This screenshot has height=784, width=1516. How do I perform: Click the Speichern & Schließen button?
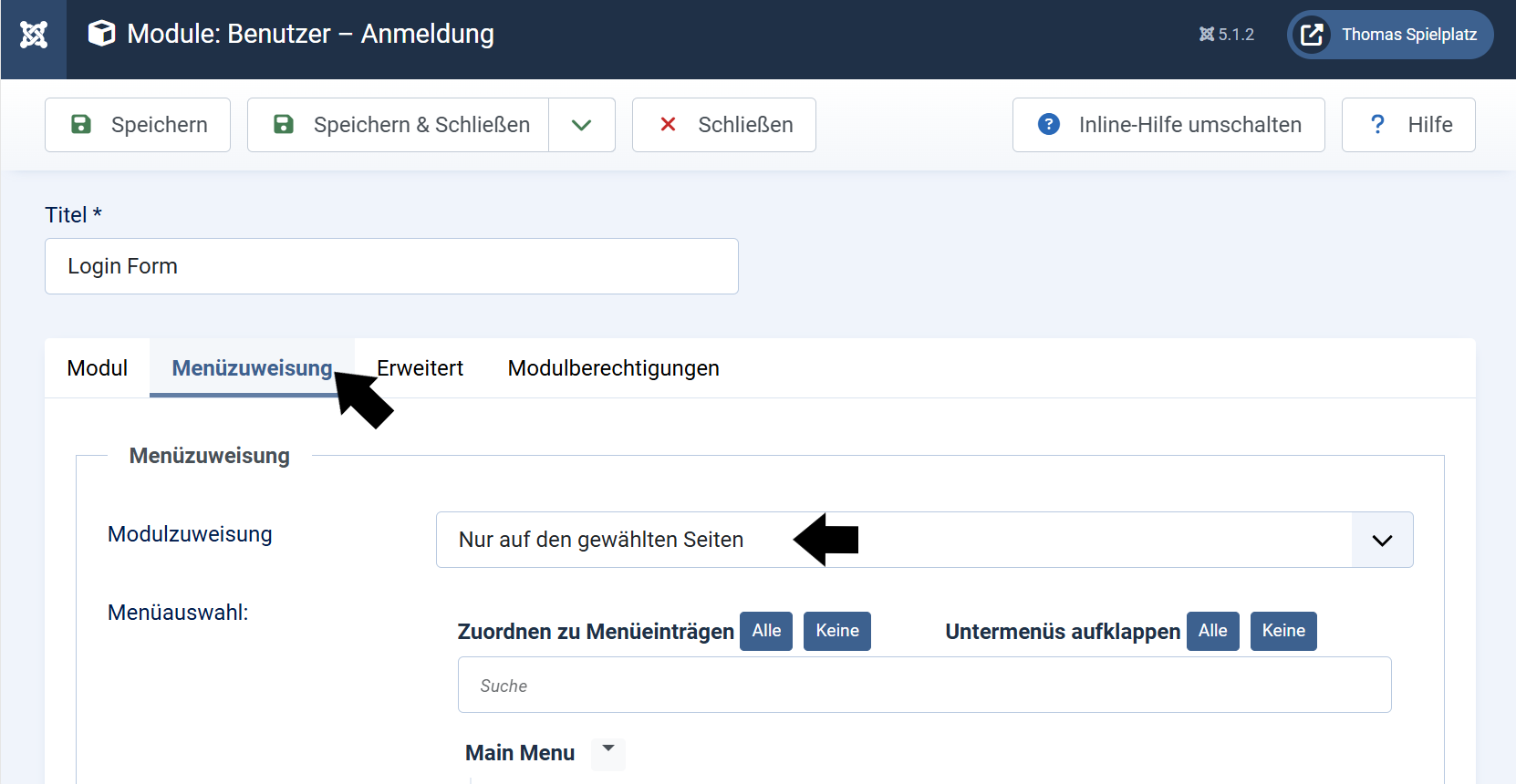pyautogui.click(x=399, y=125)
